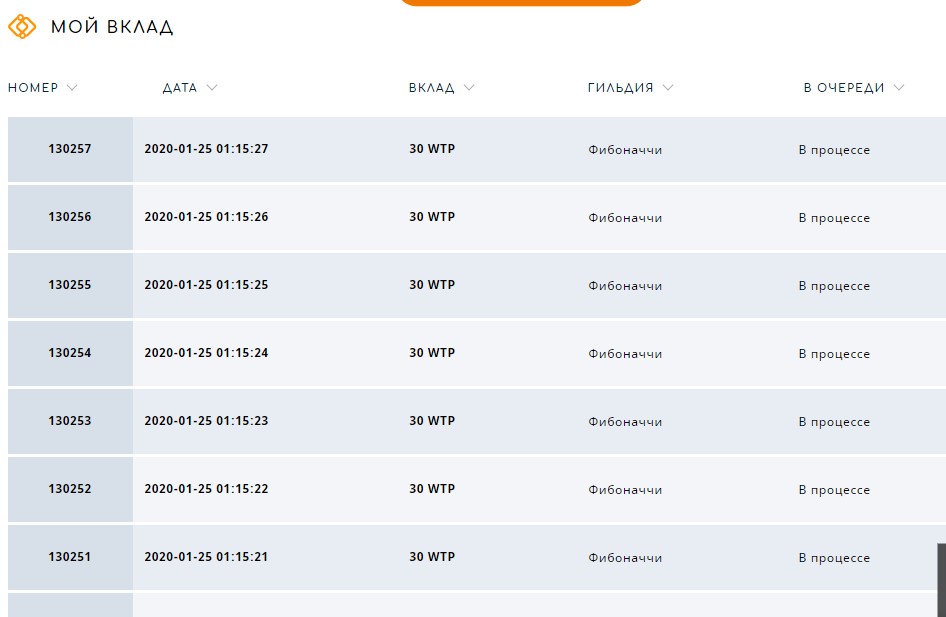Select deposit number 130257
Screen dimensions: 946x617
point(70,149)
